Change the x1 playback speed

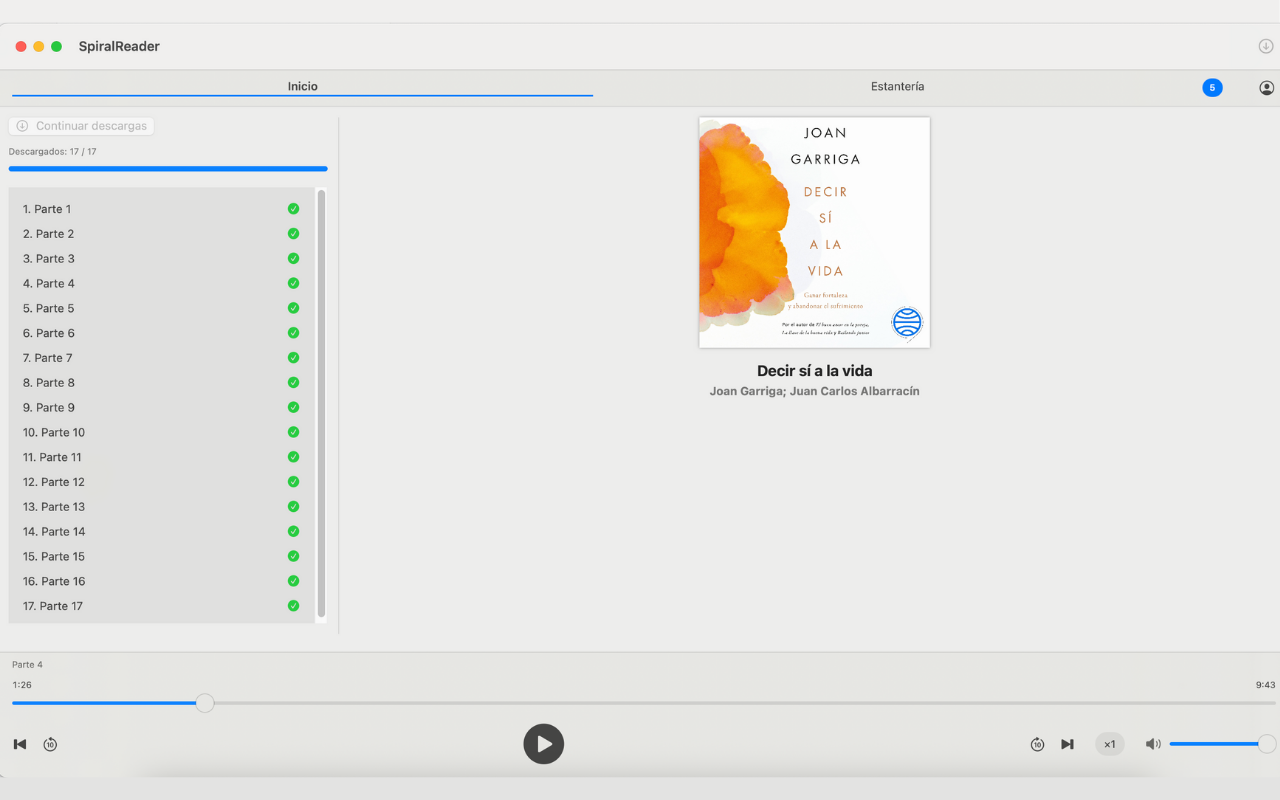[x=1110, y=744]
